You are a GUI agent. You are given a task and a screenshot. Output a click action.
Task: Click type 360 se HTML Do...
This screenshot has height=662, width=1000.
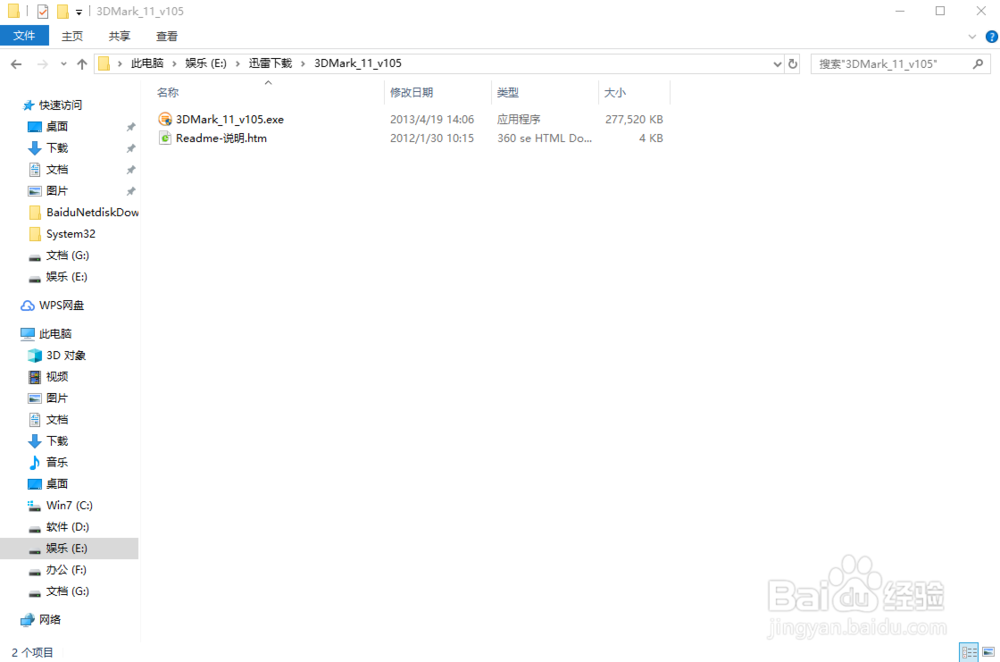(544, 138)
